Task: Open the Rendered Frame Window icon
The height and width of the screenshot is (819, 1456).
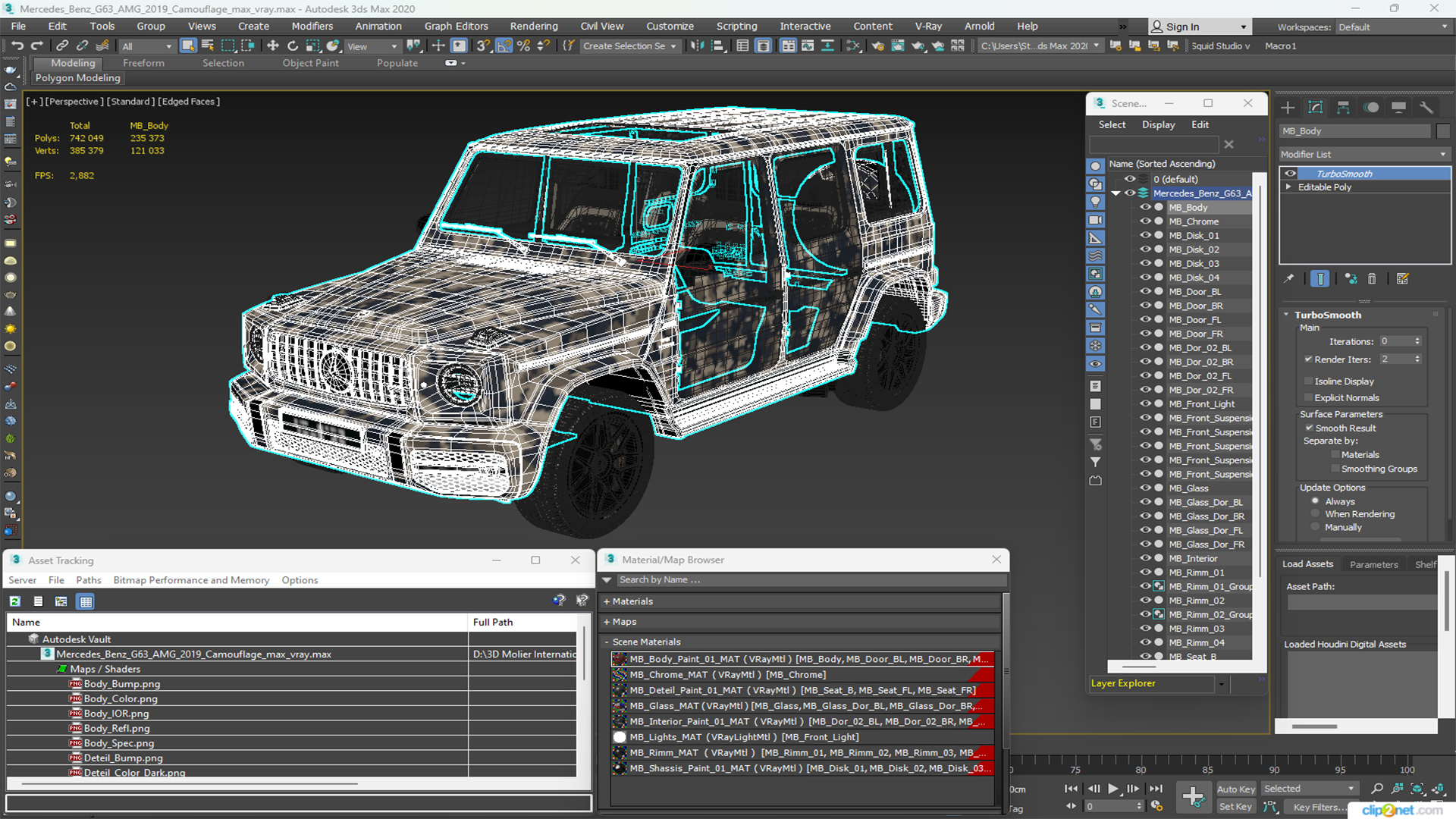Action: click(898, 45)
